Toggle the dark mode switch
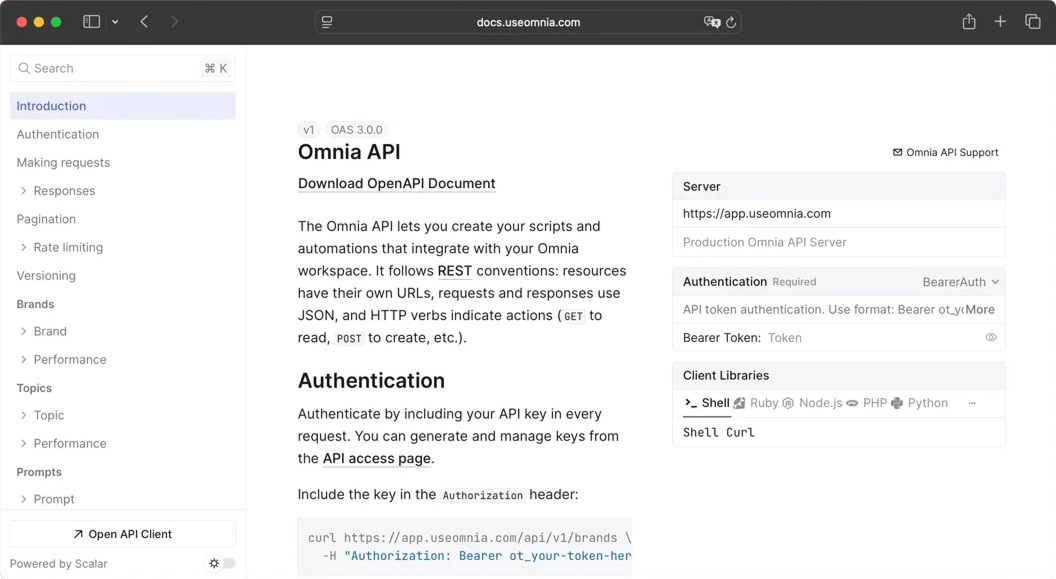Image resolution: width=1056 pixels, height=579 pixels. (x=222, y=564)
